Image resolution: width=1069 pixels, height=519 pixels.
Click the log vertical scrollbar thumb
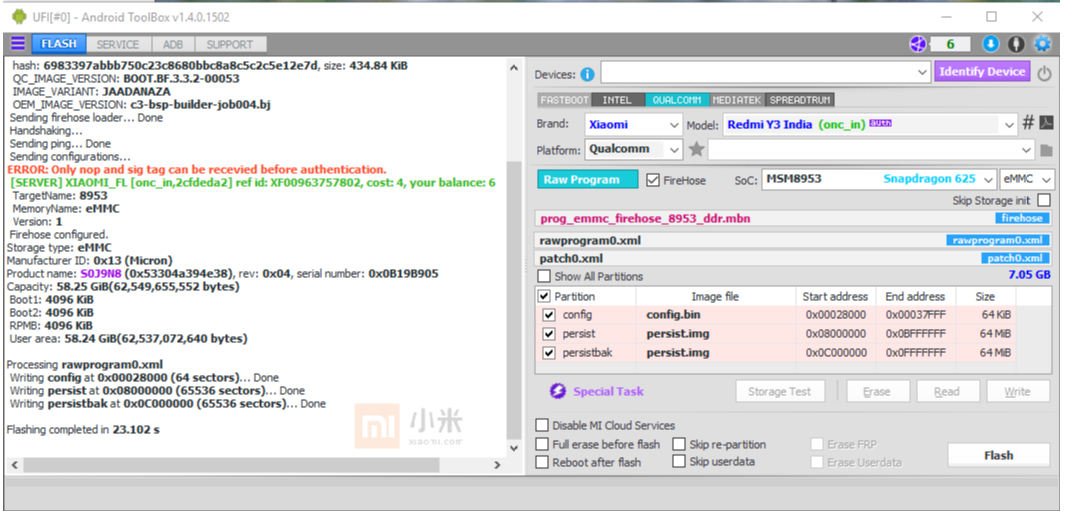pos(515,300)
